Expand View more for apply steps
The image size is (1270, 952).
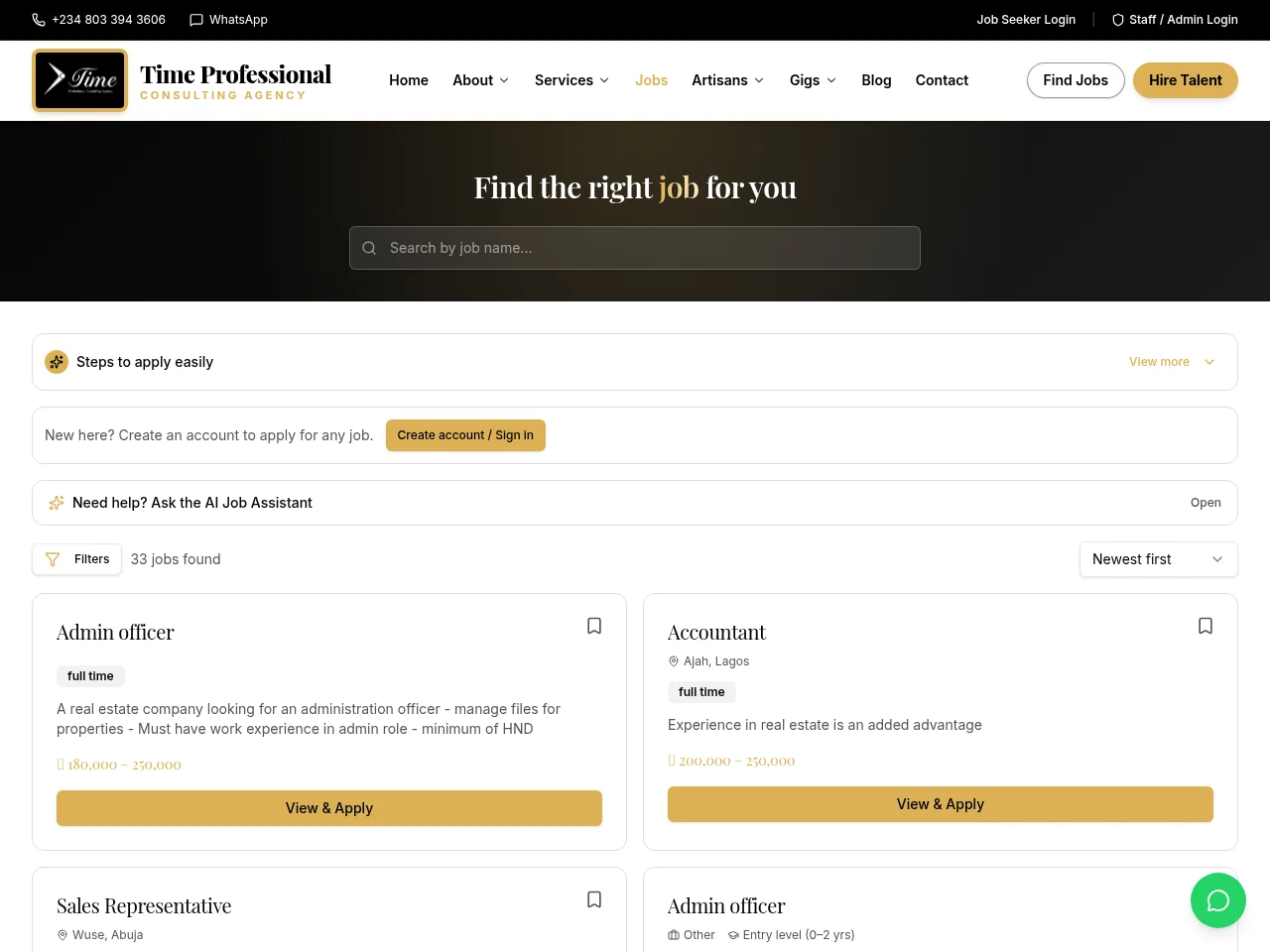point(1172,362)
